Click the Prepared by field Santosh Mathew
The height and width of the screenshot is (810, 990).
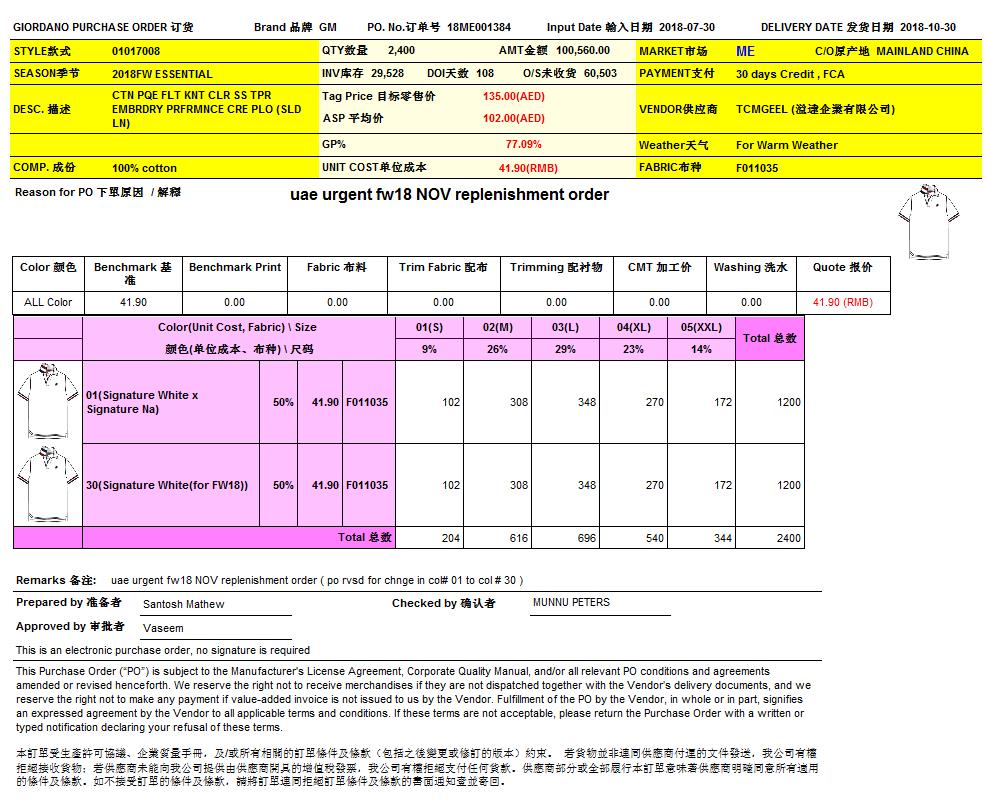point(184,604)
